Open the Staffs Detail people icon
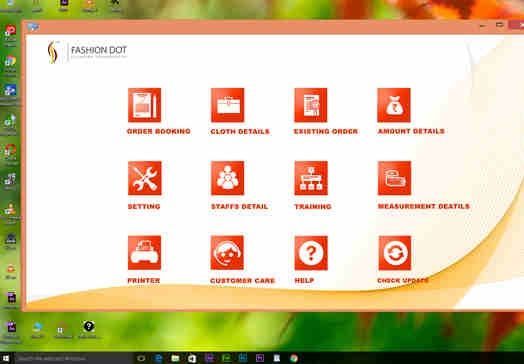 [228, 178]
